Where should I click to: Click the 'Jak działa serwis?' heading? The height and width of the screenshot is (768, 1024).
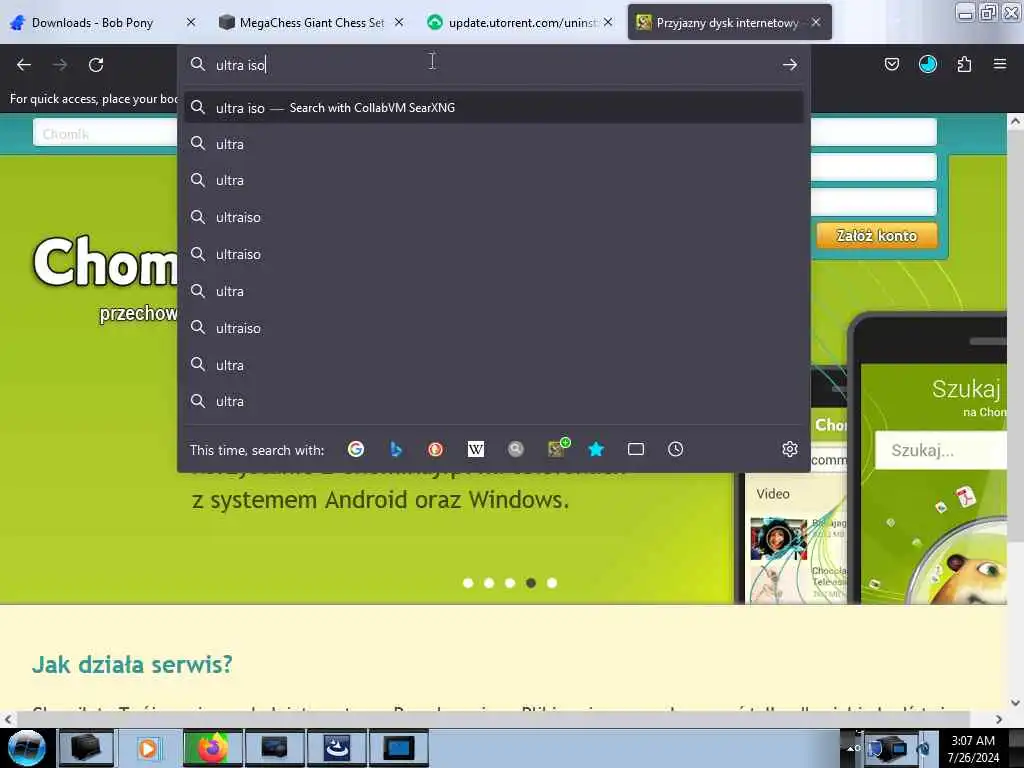(x=133, y=664)
